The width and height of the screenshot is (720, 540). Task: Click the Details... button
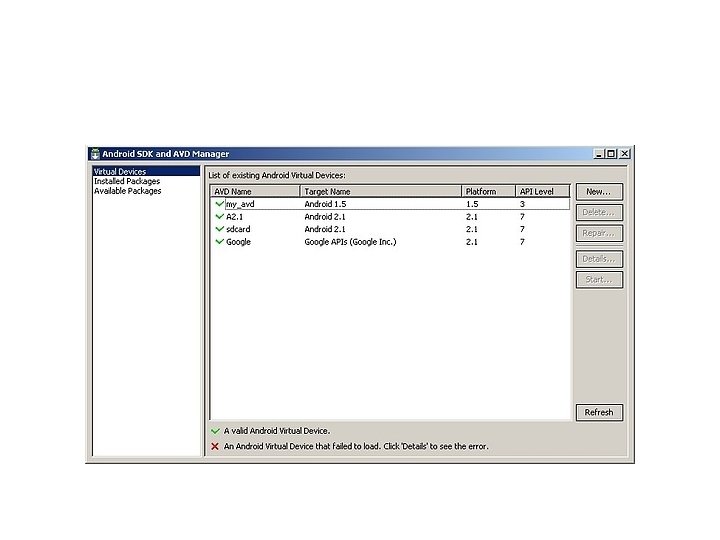point(599,259)
